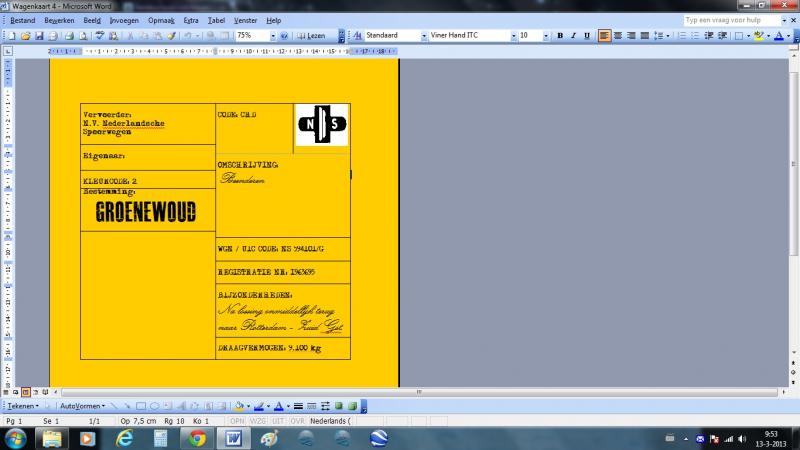
Task: Open the font size 10 dropdown
Action: coord(545,36)
